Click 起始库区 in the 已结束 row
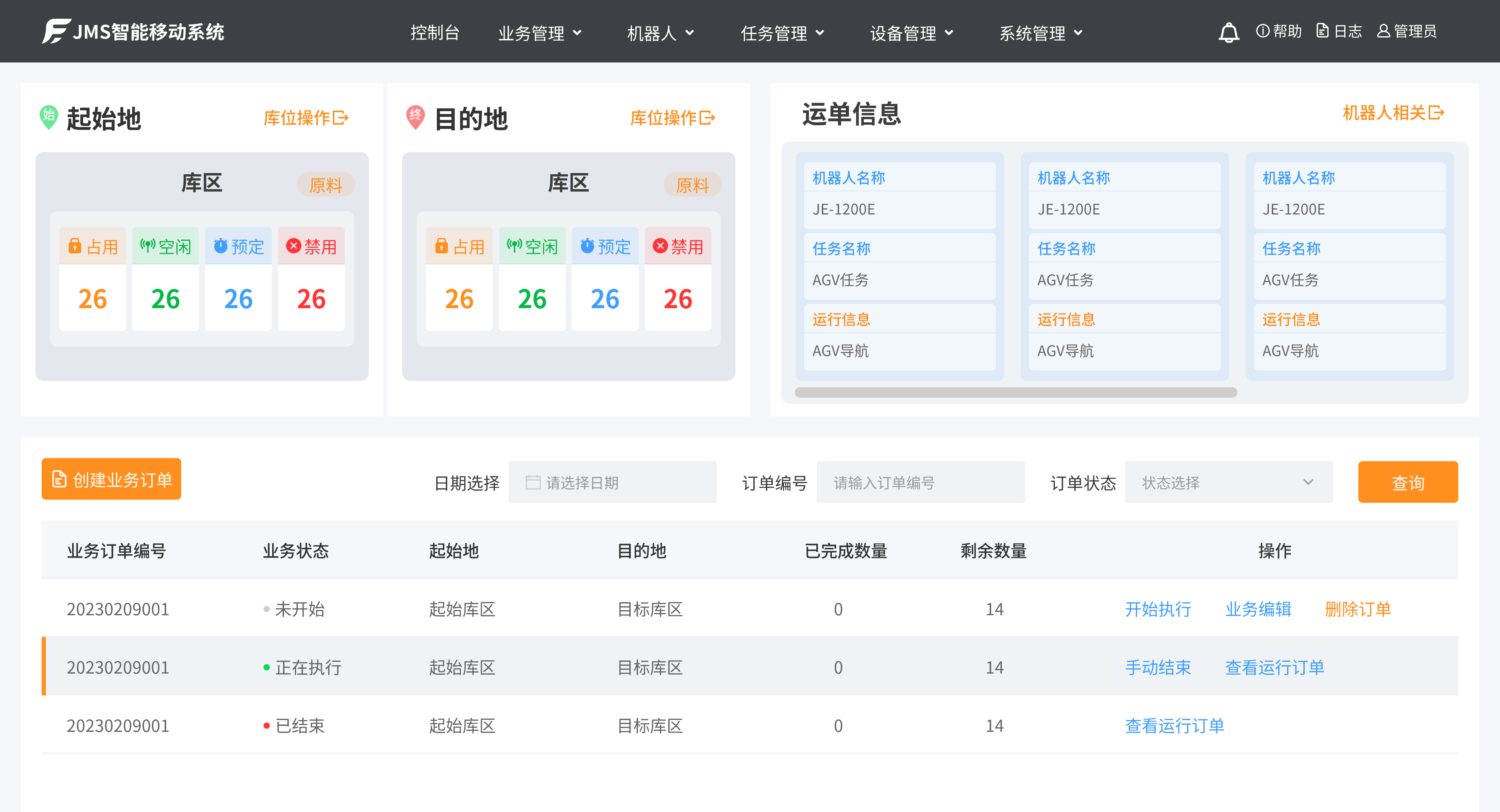The image size is (1500, 812). (462, 725)
